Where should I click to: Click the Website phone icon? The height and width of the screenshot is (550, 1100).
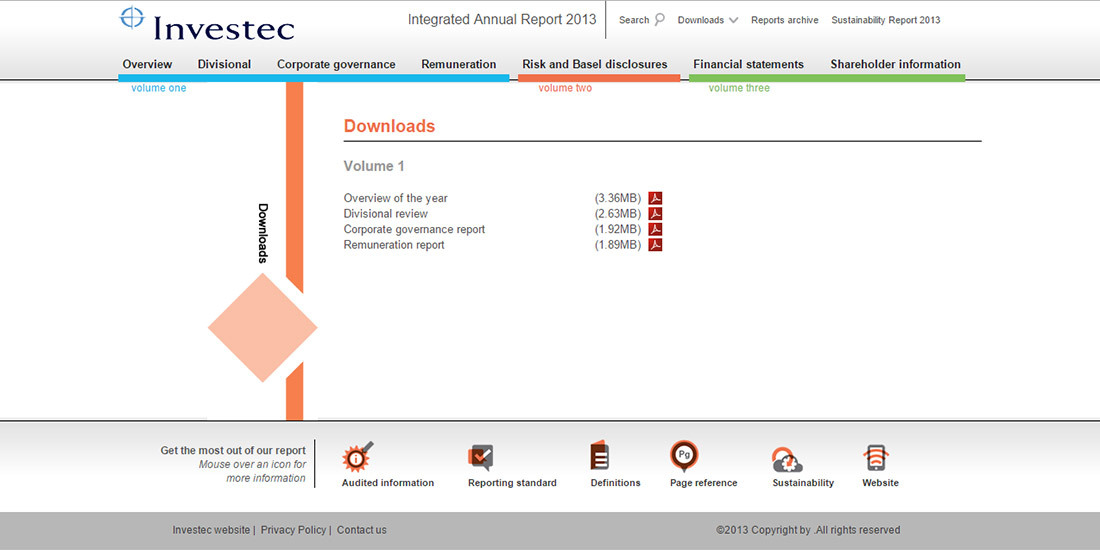click(x=876, y=458)
